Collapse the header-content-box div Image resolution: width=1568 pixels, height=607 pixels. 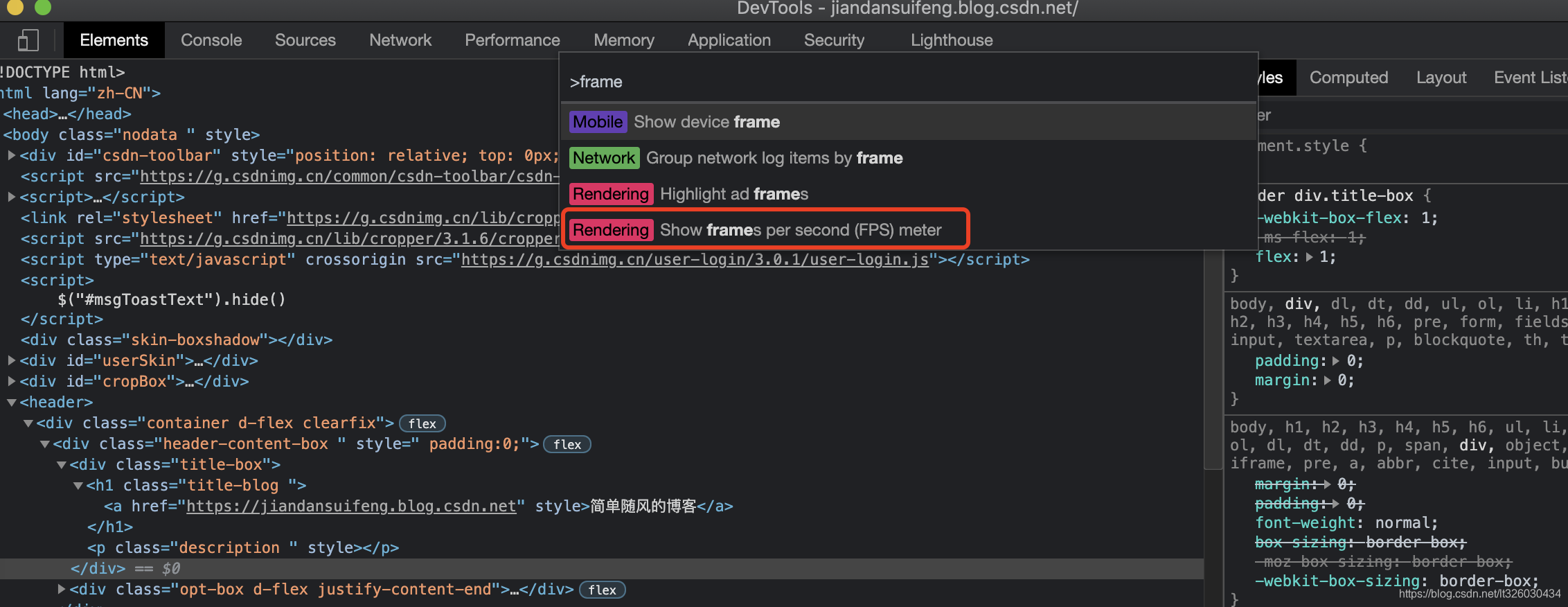click(x=45, y=443)
